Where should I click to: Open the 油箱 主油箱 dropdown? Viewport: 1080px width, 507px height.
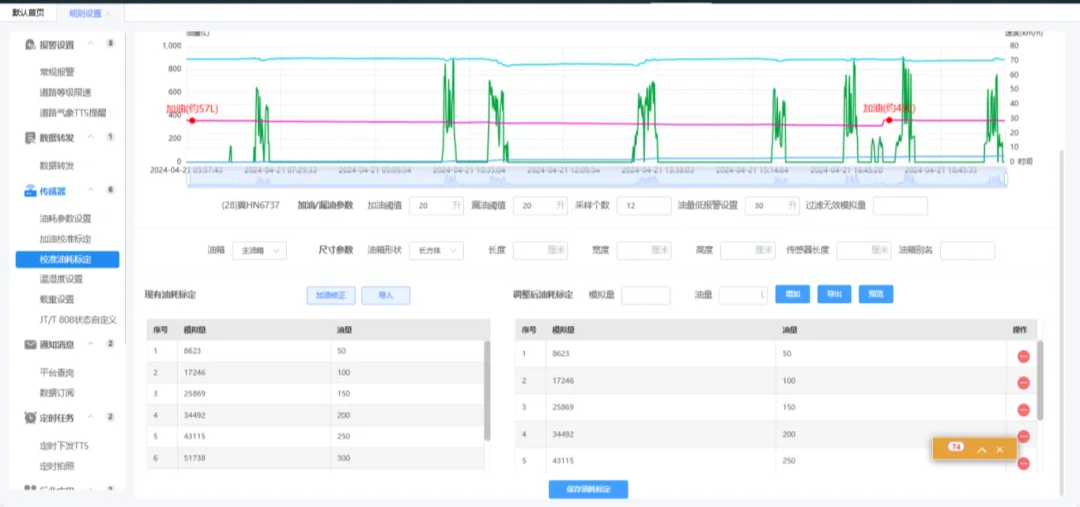(259, 251)
